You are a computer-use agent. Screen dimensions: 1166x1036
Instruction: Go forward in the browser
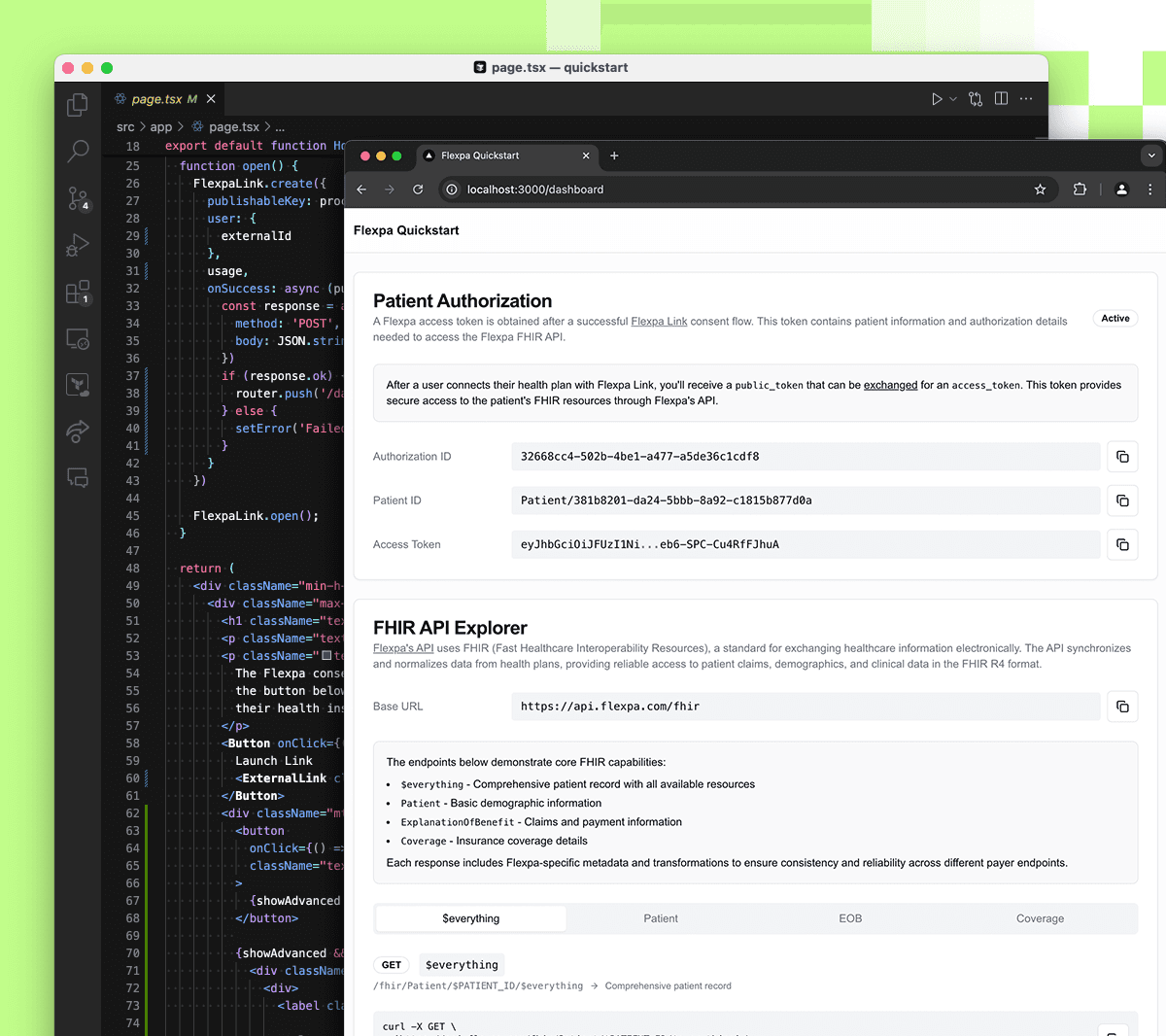click(390, 190)
